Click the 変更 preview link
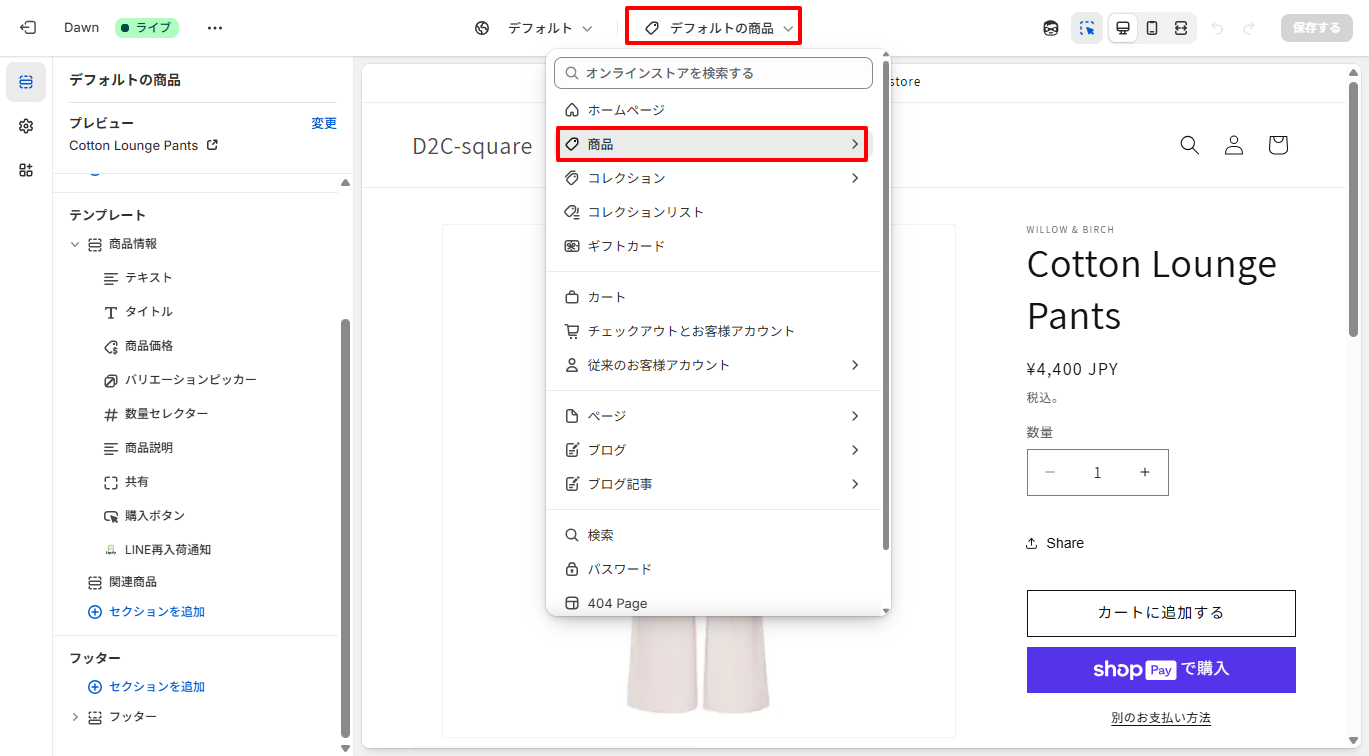 [x=324, y=123]
